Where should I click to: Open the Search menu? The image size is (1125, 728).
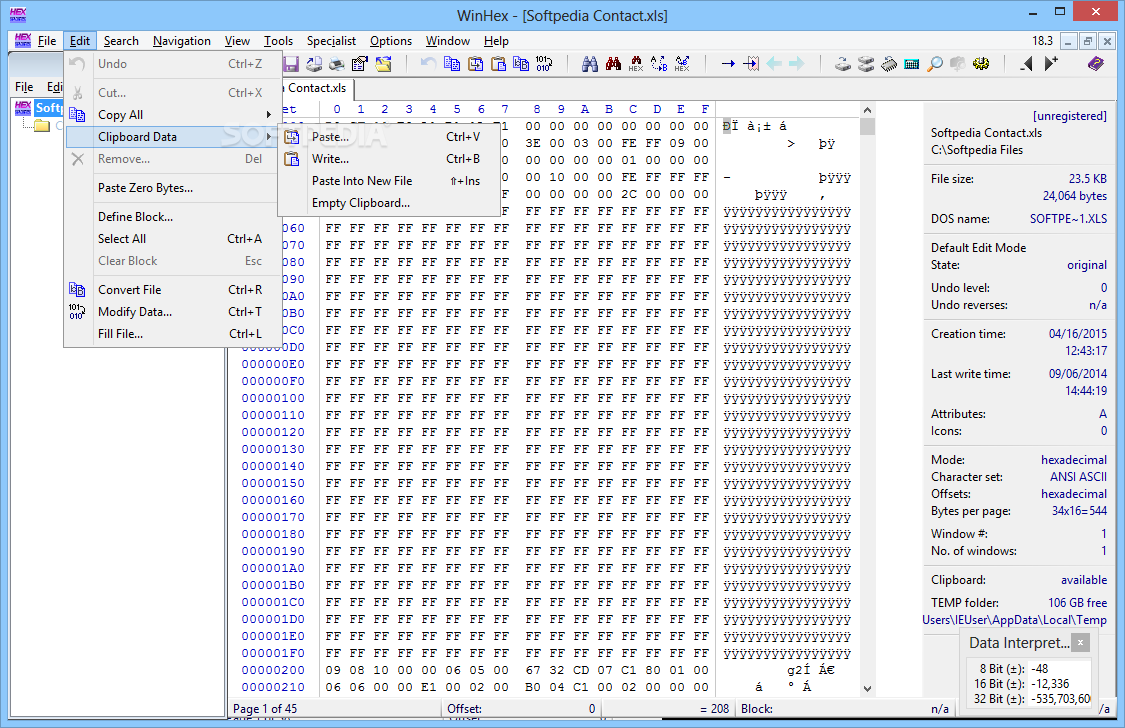(121, 41)
